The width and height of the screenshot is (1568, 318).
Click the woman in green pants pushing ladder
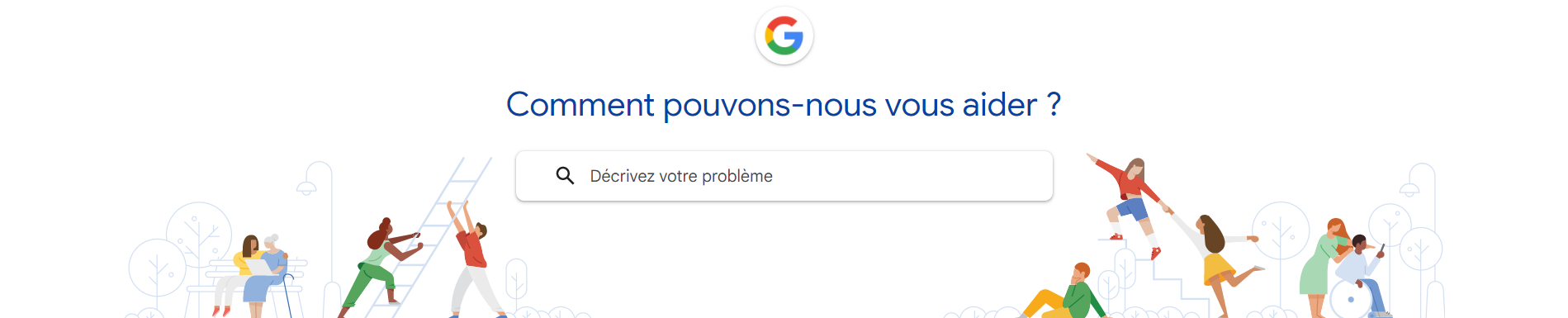(379, 267)
